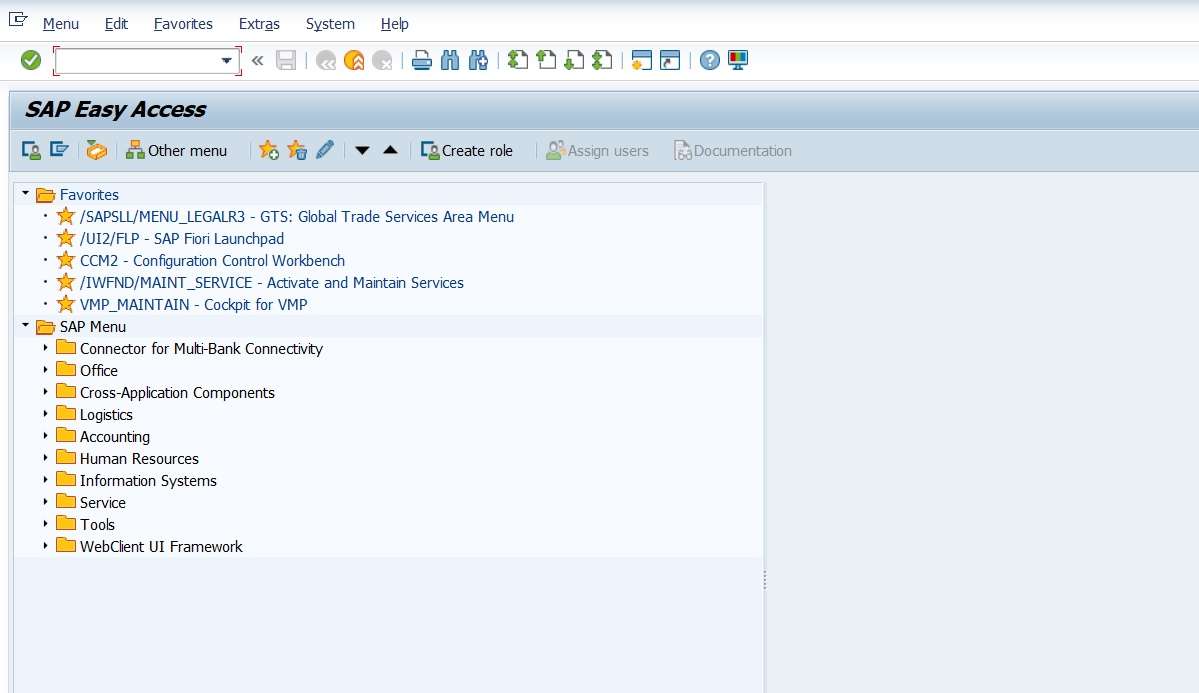Click the Delete Favorites star icon
This screenshot has height=693, width=1199.
point(297,150)
